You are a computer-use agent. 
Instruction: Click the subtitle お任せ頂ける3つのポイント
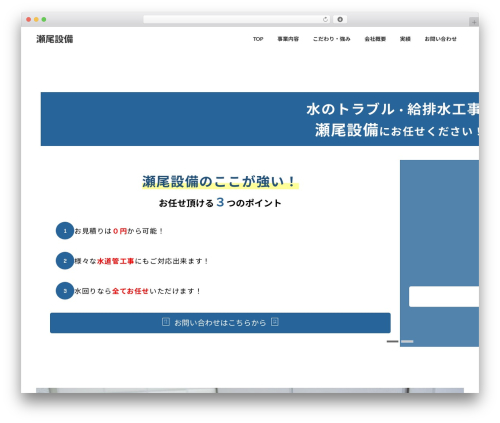(220, 202)
